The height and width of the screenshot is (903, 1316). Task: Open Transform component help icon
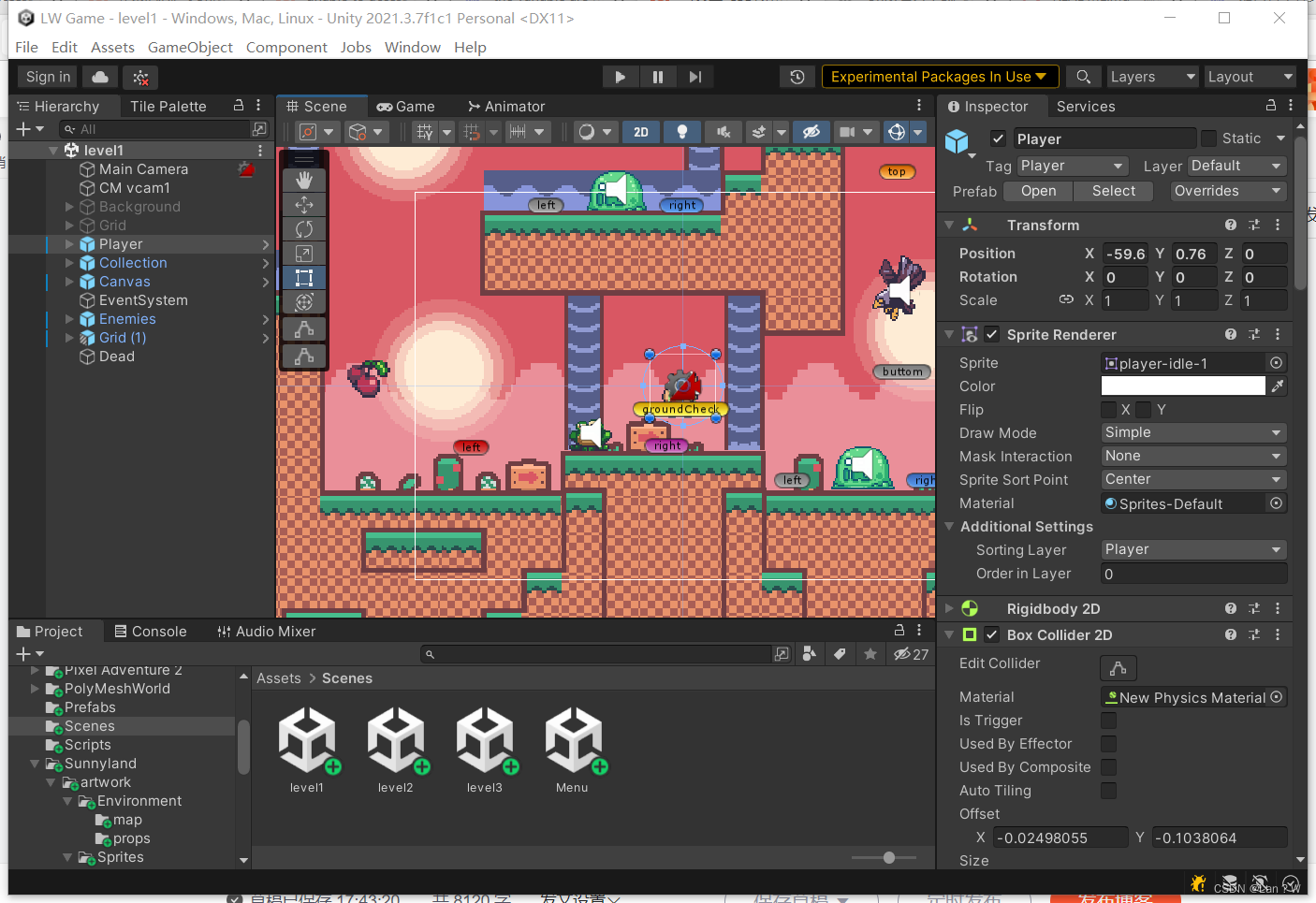pos(1231,225)
